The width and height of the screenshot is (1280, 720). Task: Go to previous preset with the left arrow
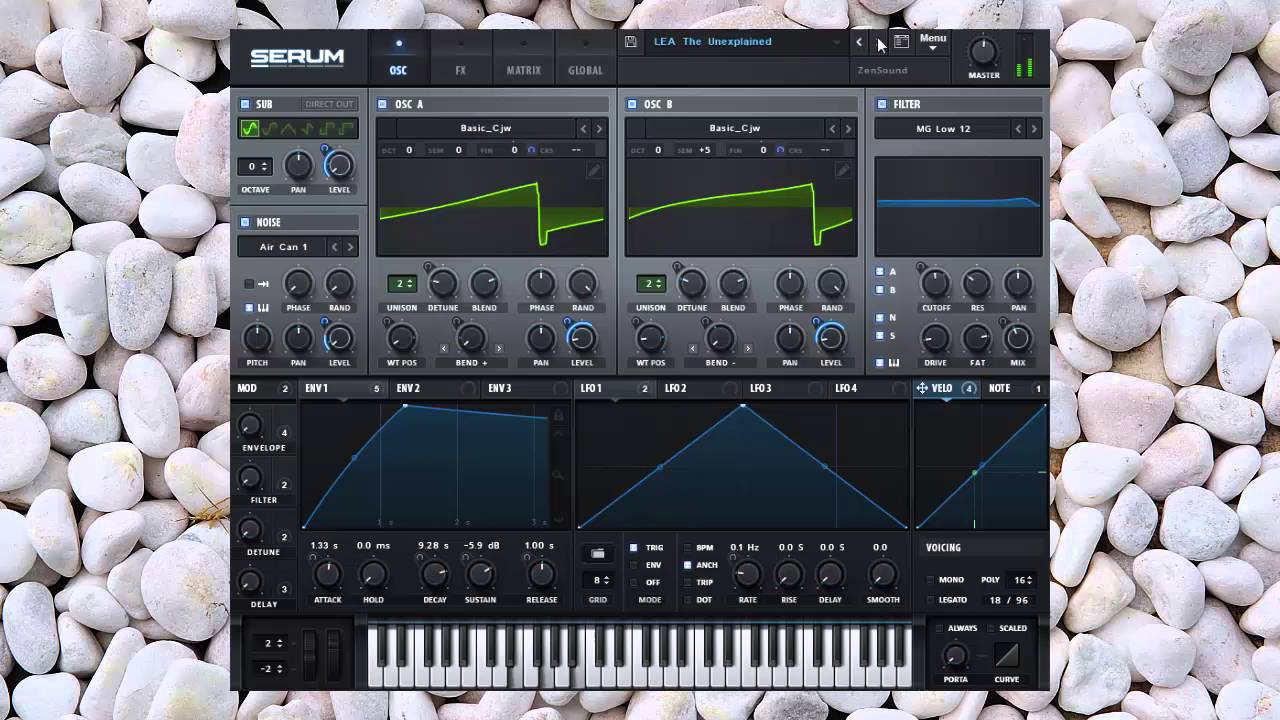click(x=859, y=42)
